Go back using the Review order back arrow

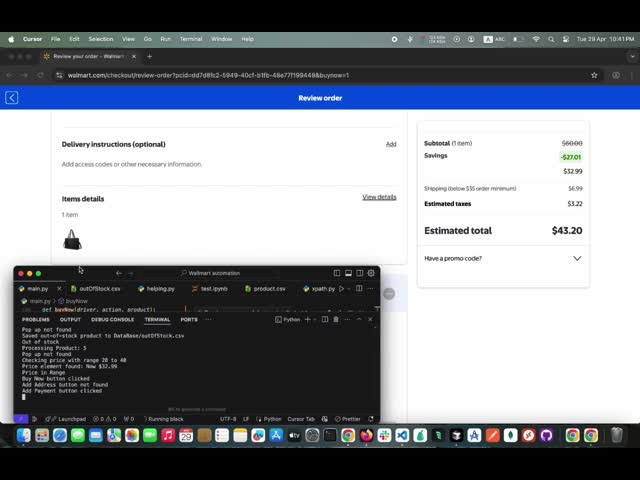(x=11, y=98)
